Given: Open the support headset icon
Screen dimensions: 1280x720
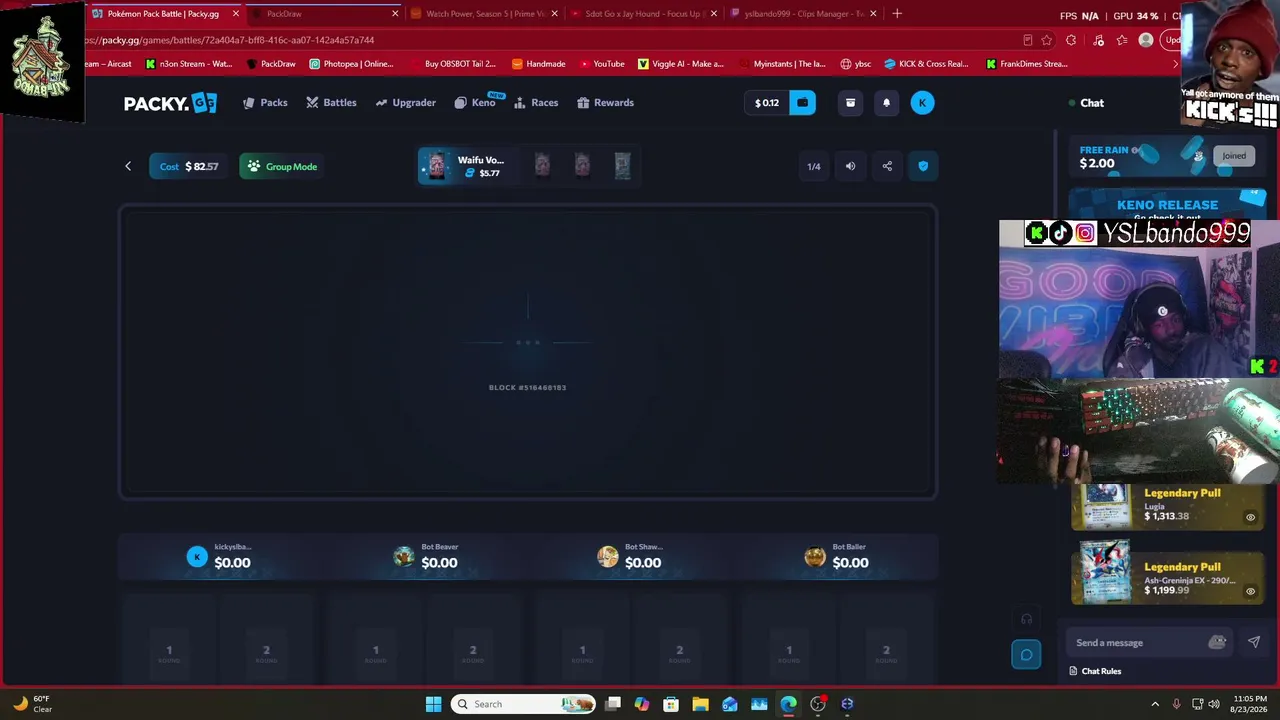Looking at the screenshot, I should point(1026,619).
